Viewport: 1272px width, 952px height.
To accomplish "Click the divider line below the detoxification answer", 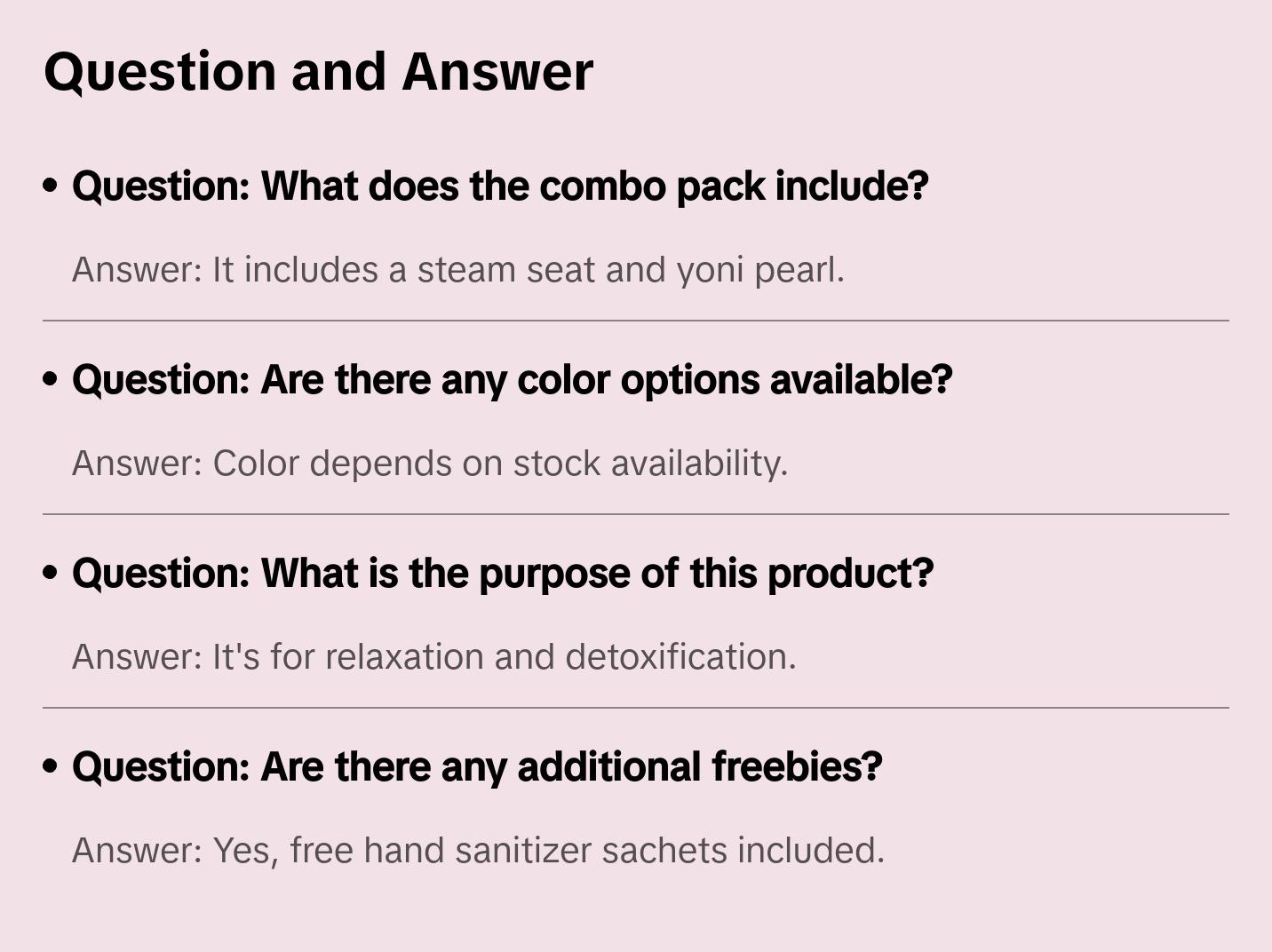I will point(636,708).
